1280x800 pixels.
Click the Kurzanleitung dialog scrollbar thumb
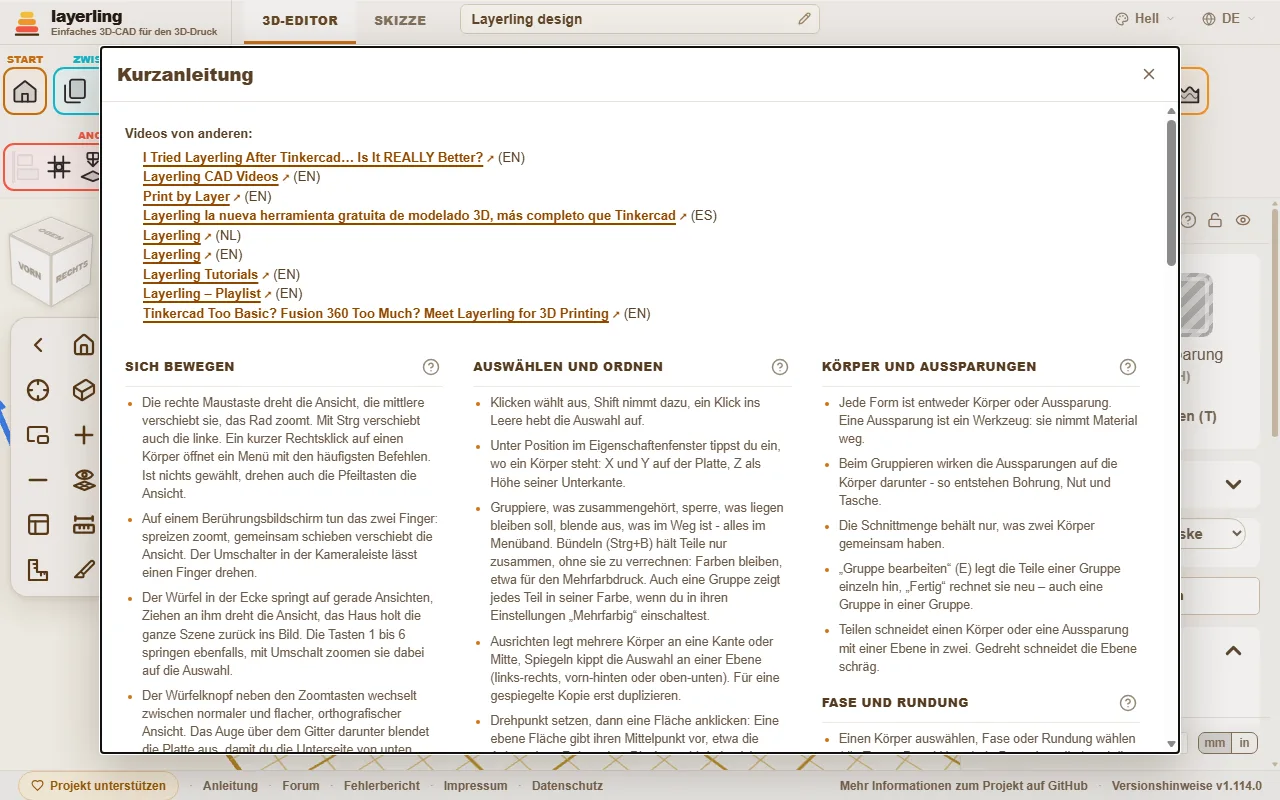(1171, 192)
